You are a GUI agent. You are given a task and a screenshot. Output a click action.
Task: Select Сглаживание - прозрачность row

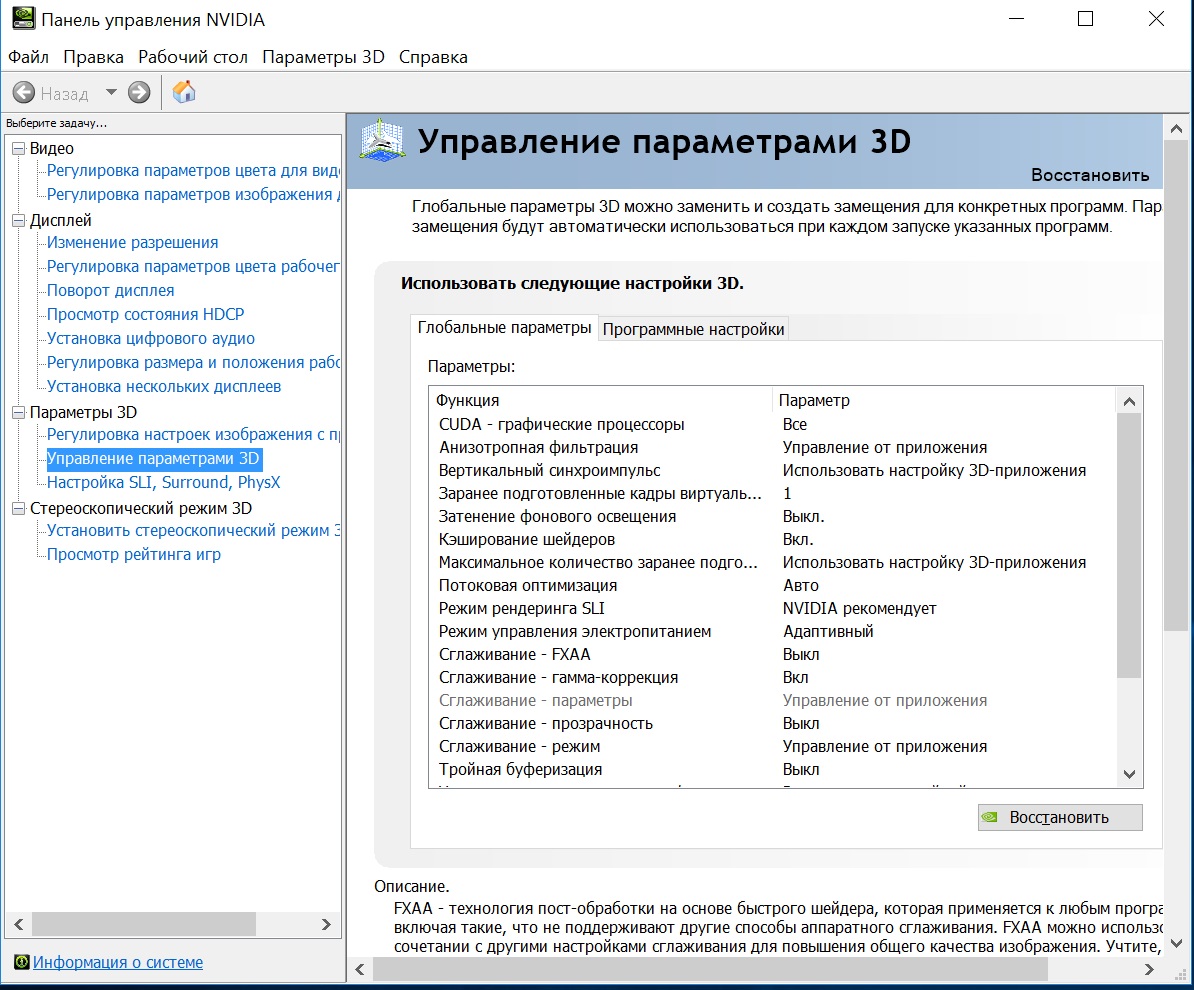tap(773, 723)
